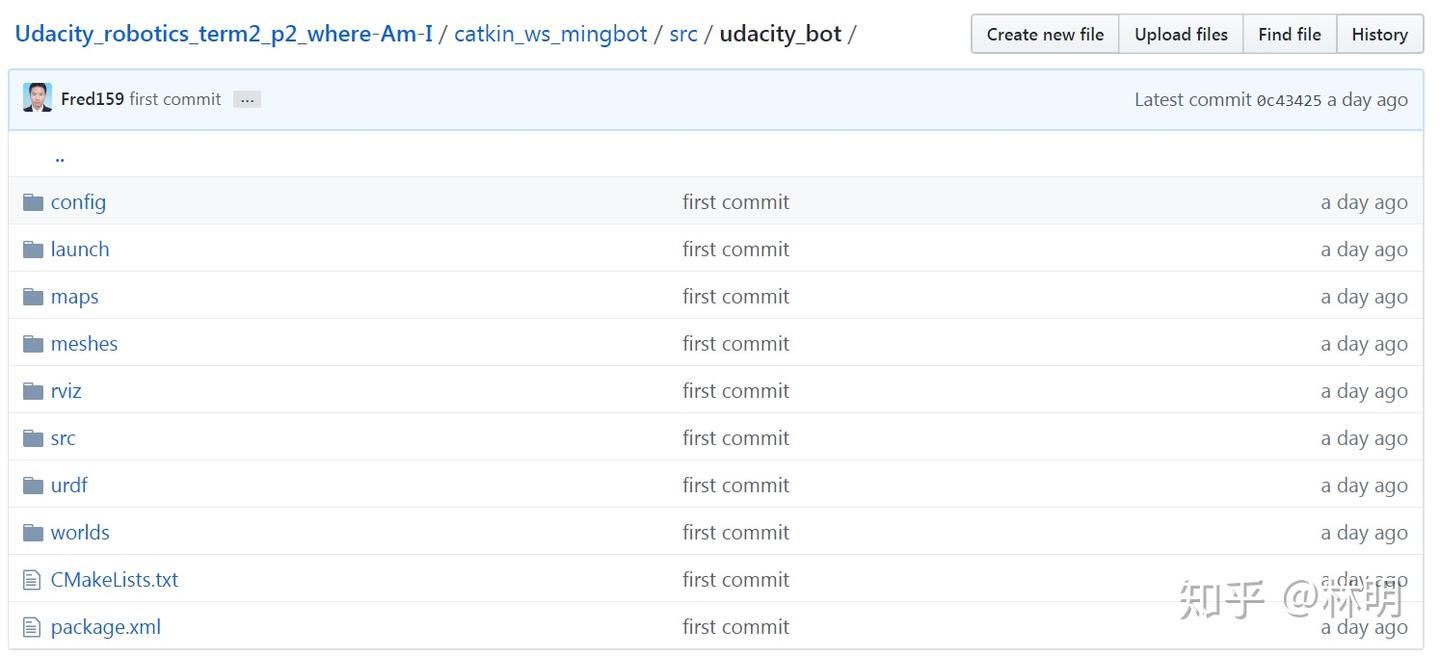The height and width of the screenshot is (657, 1440).
Task: Click the CMakeLists.txt file icon
Action: coord(32,580)
